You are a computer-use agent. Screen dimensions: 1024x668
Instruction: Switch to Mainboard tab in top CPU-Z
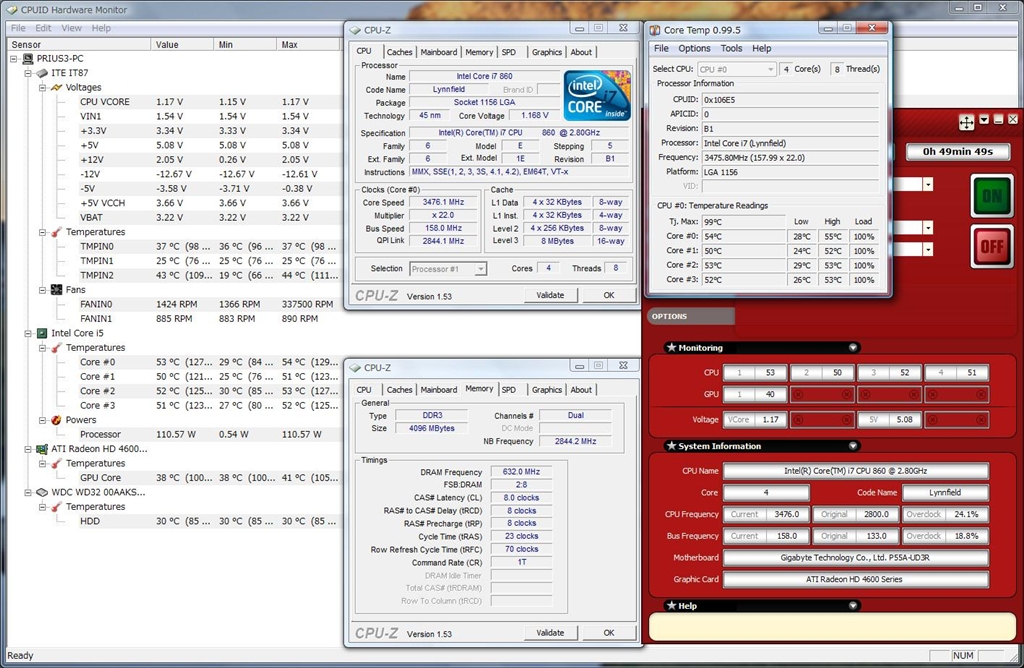[438, 52]
